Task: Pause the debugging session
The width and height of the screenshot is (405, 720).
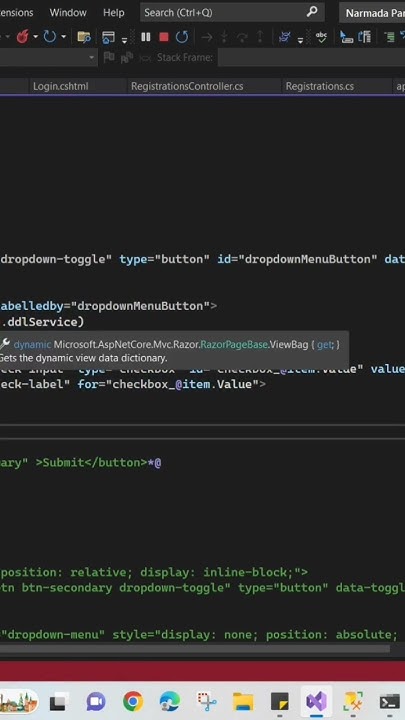Action: point(146,37)
